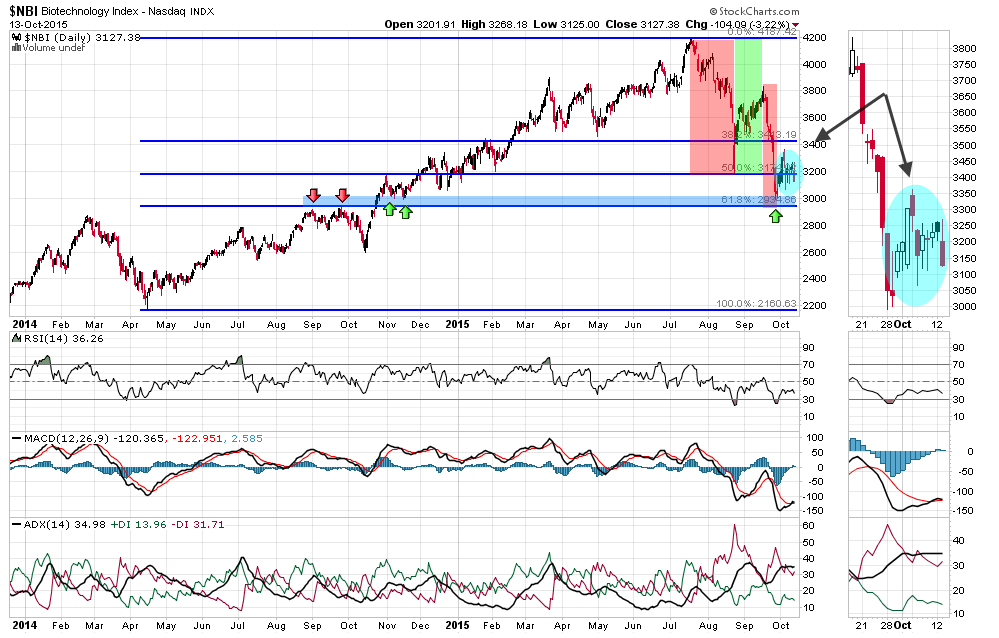Click Fibonacci label '38.2%: 3413.19'
Screen dimensions: 999x638
[x=759, y=134]
